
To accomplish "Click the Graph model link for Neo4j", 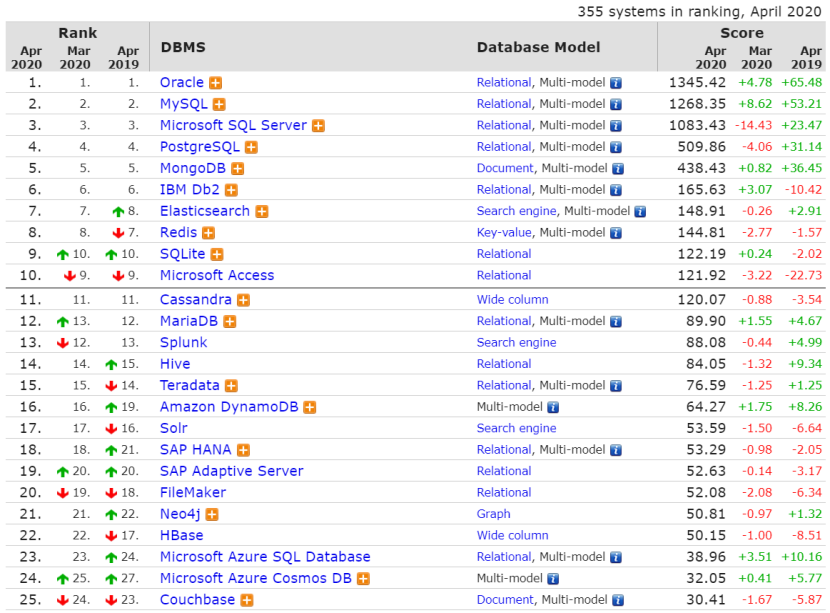I will click(493, 514).
